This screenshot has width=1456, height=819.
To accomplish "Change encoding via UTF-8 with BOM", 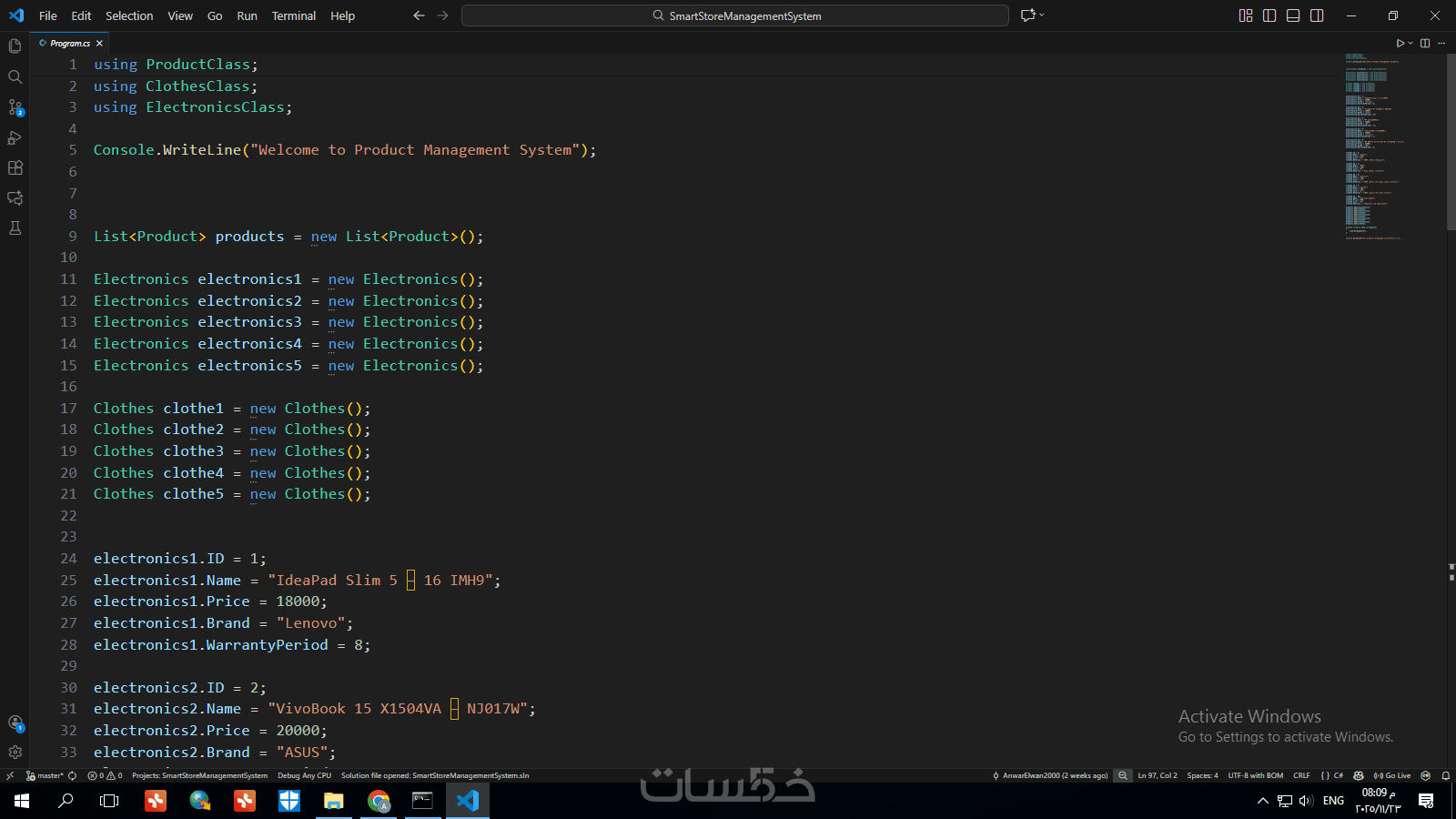I will pyautogui.click(x=1255, y=775).
